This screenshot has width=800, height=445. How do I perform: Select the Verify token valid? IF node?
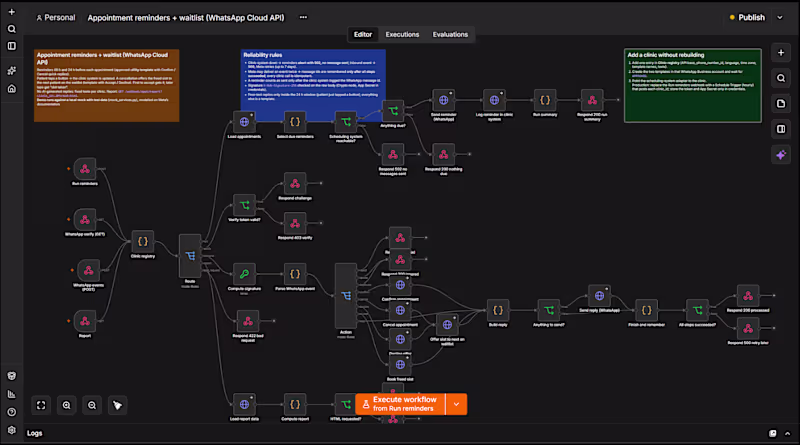[x=244, y=205]
